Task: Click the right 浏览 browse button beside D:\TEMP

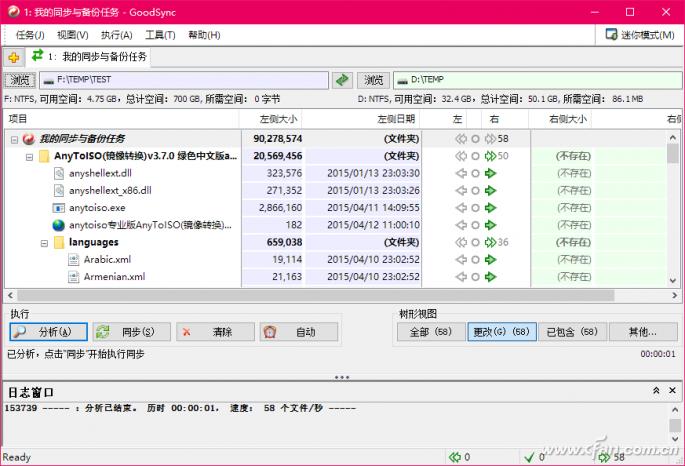Action: point(374,80)
